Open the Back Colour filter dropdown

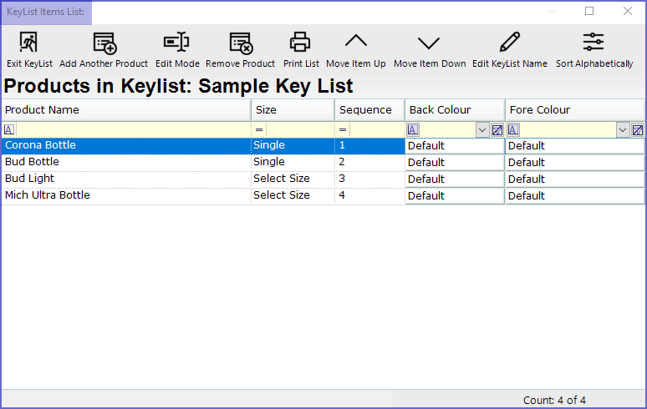[x=482, y=130]
